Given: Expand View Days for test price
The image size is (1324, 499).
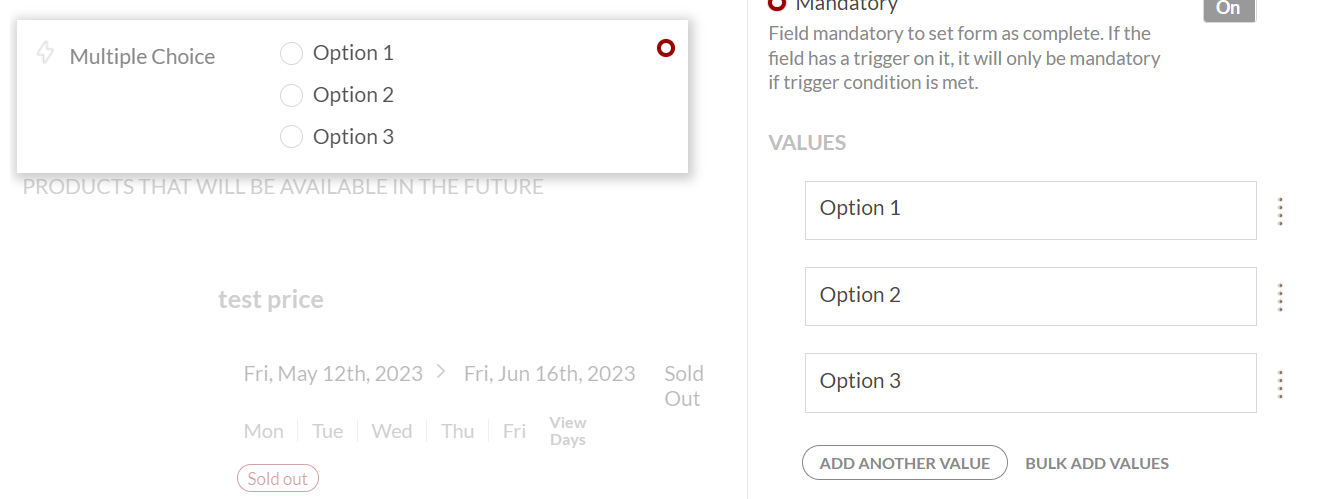Looking at the screenshot, I should (568, 431).
